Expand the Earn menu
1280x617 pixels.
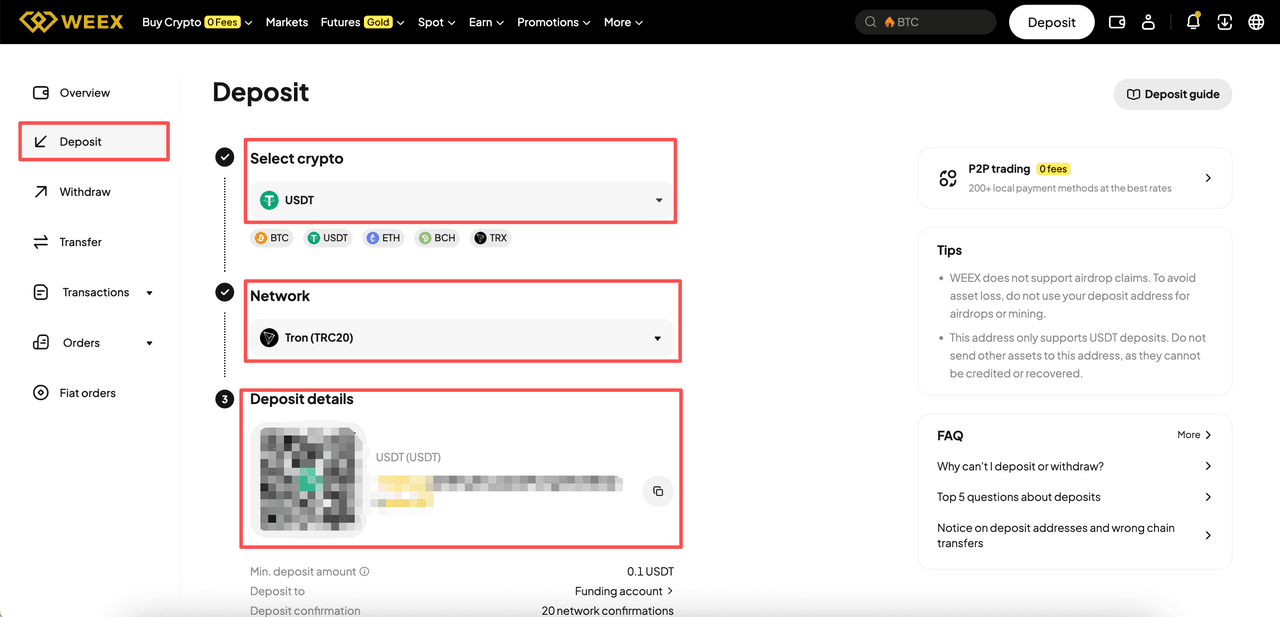pos(486,22)
